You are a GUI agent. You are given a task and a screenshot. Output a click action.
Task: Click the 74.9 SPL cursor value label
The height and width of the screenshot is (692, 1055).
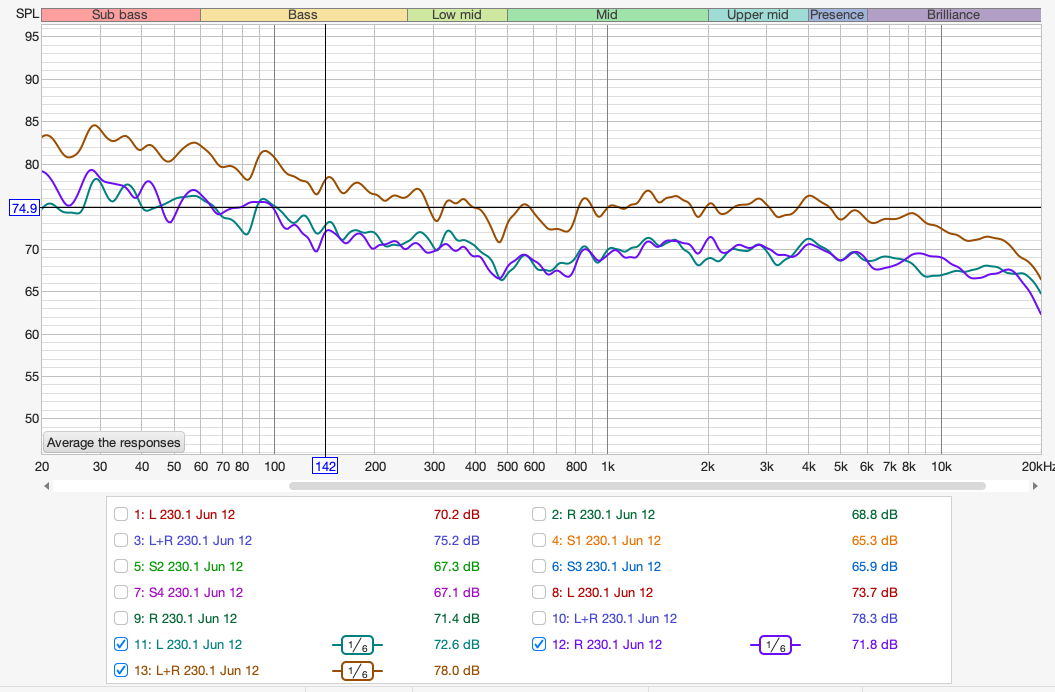pyautogui.click(x=23, y=208)
